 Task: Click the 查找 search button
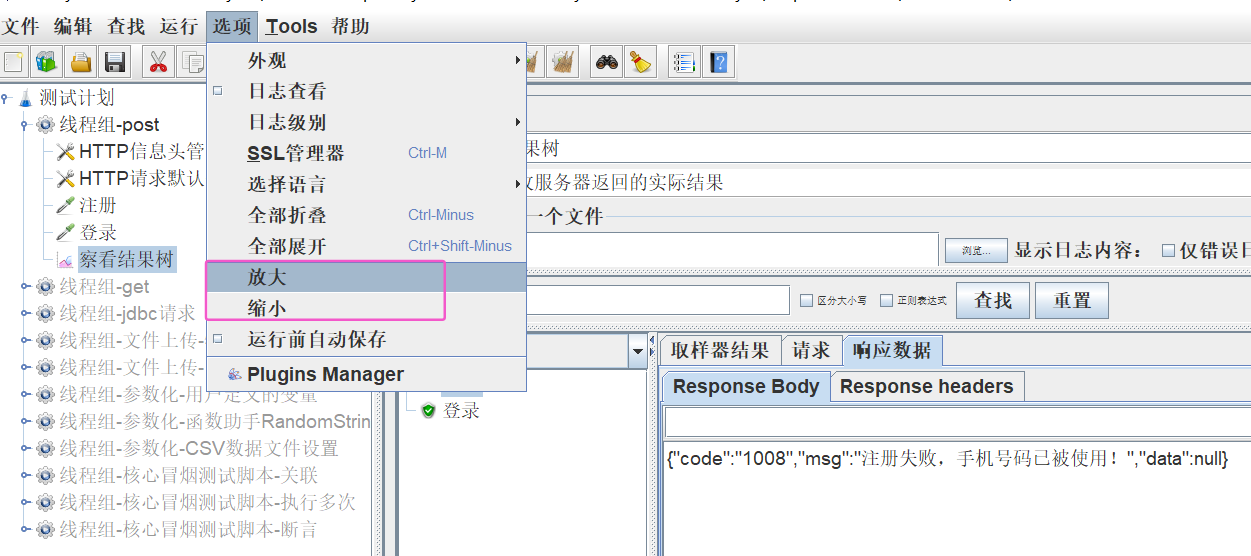point(992,300)
